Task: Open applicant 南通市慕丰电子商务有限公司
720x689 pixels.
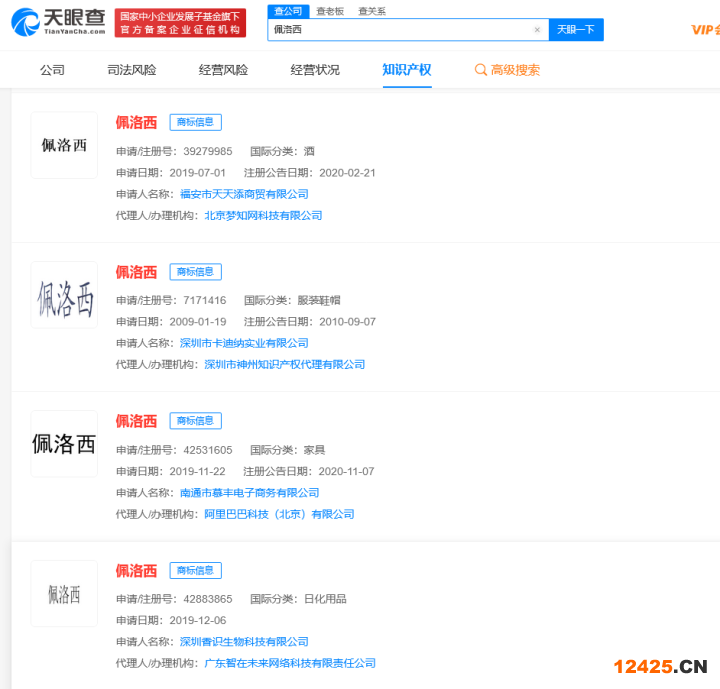Action: click(249, 493)
